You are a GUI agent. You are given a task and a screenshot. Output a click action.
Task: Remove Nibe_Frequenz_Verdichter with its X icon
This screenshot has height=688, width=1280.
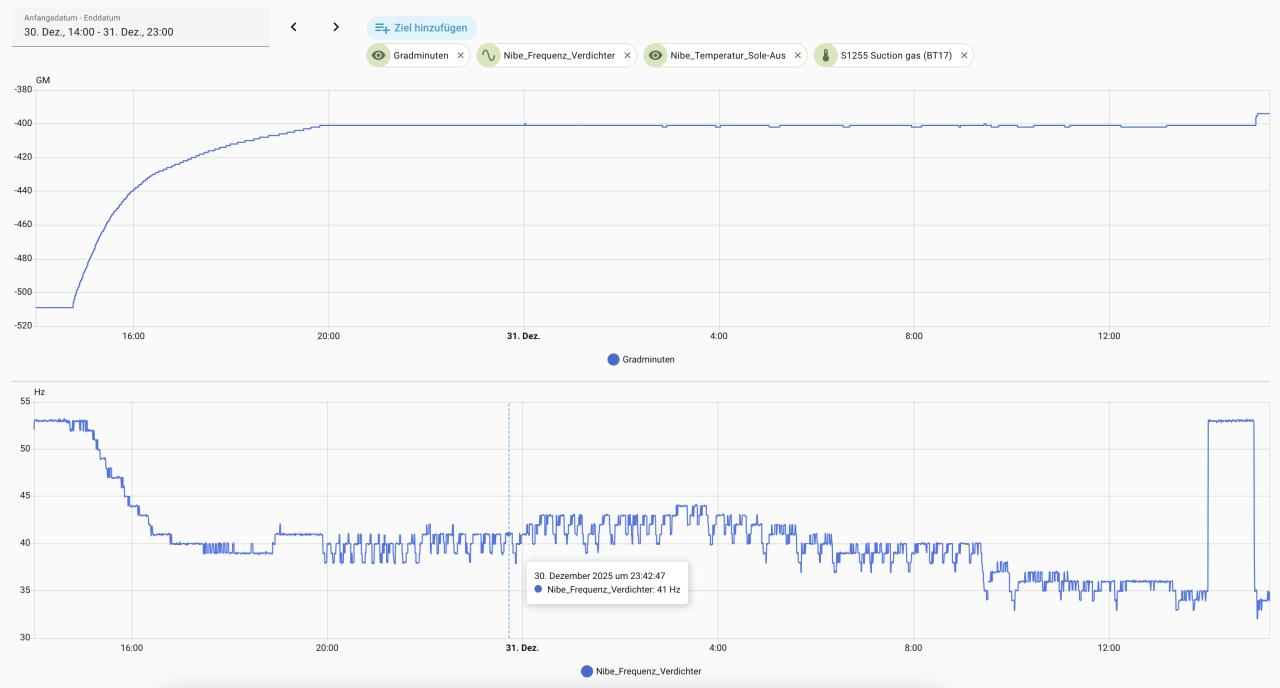pos(627,56)
